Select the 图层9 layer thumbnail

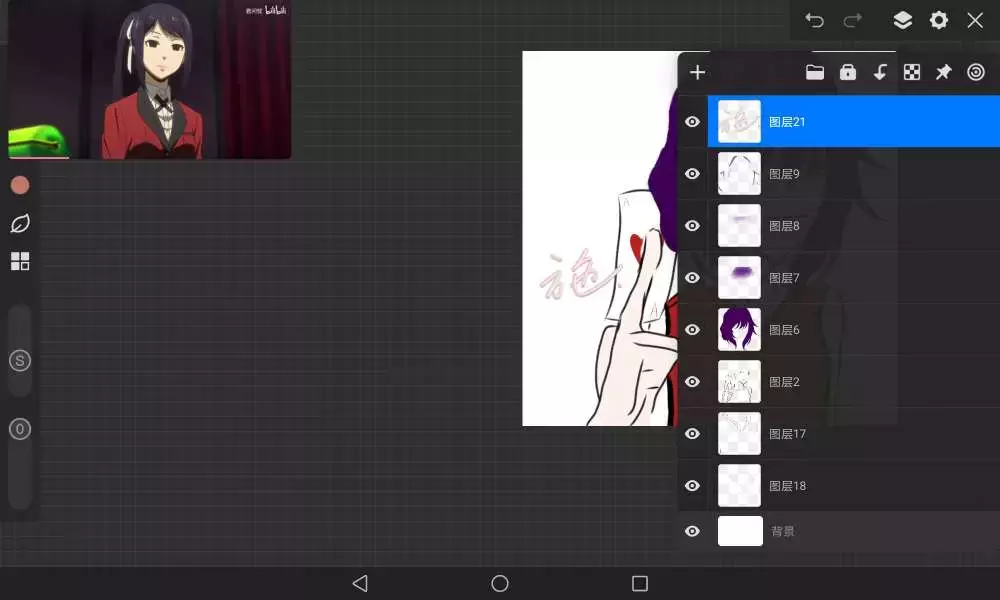[x=739, y=173]
